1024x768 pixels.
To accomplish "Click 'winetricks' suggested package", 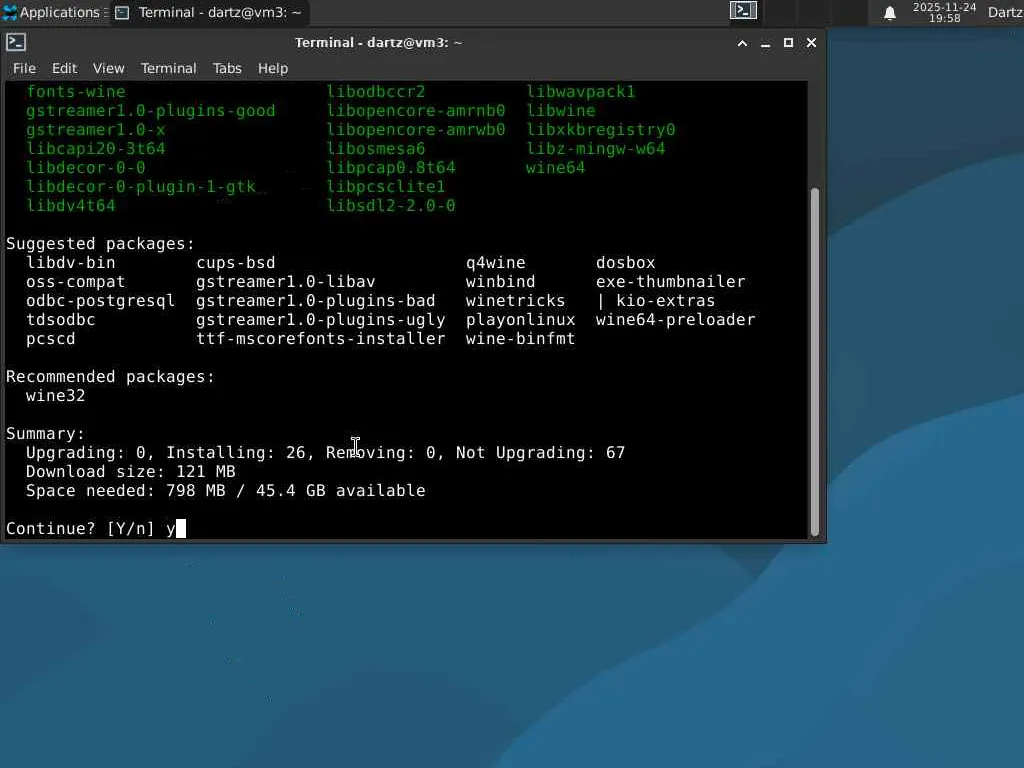I will (x=515, y=300).
